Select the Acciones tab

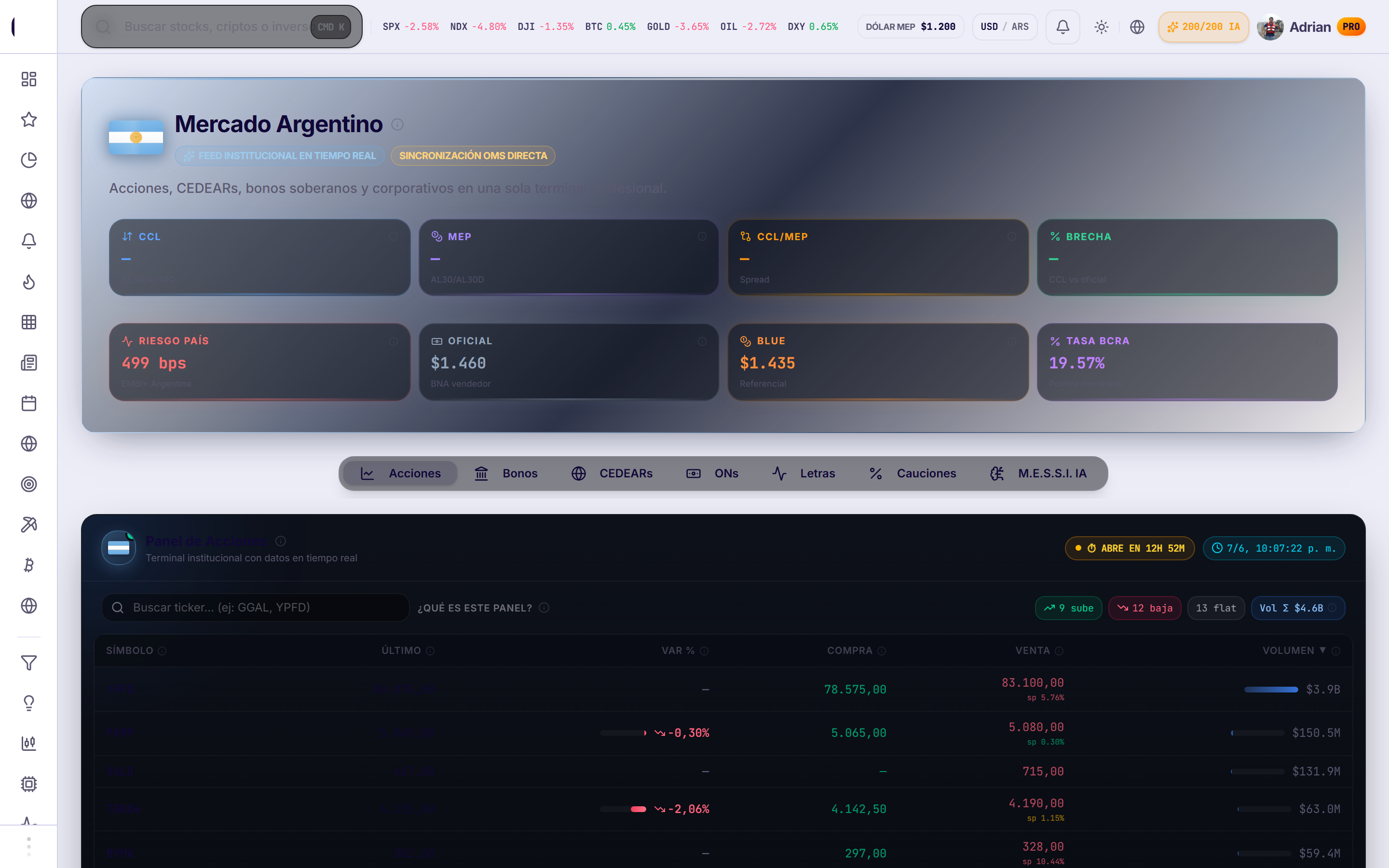[x=401, y=474]
